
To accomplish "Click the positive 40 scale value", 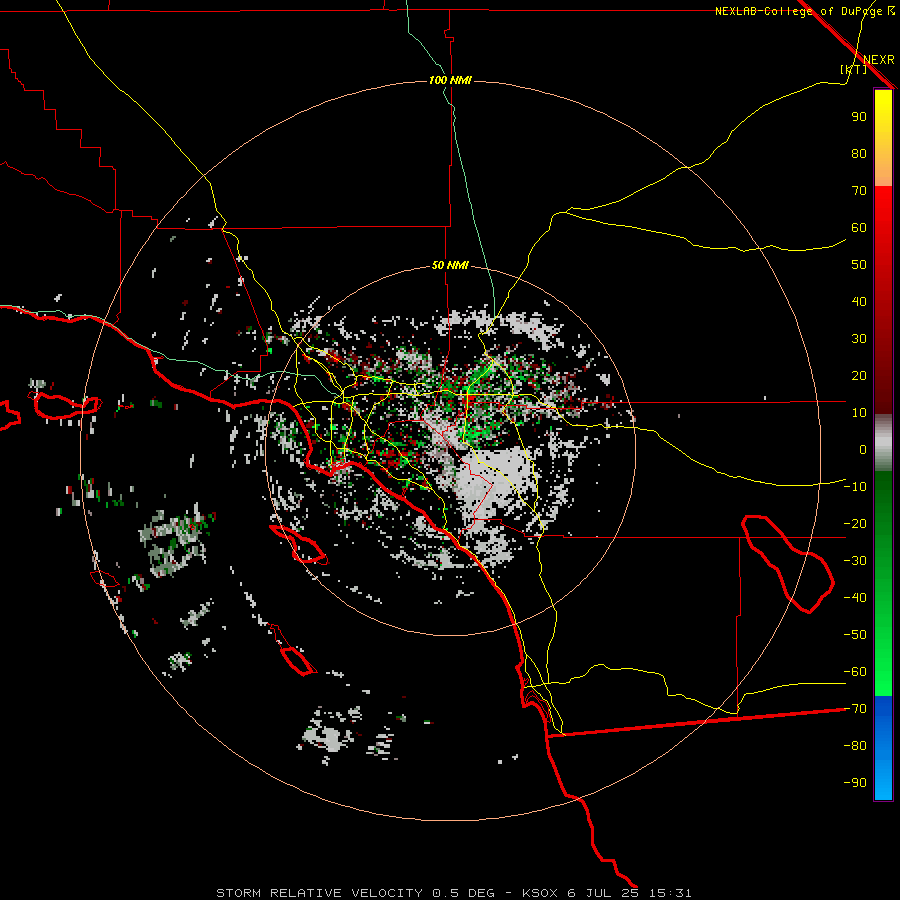I will [859, 302].
